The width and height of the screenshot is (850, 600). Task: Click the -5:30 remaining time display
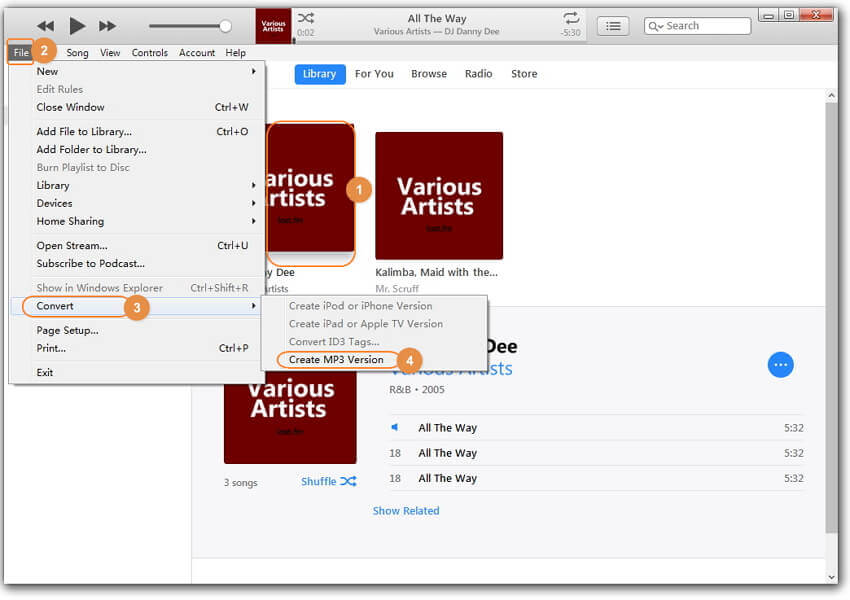(x=571, y=33)
